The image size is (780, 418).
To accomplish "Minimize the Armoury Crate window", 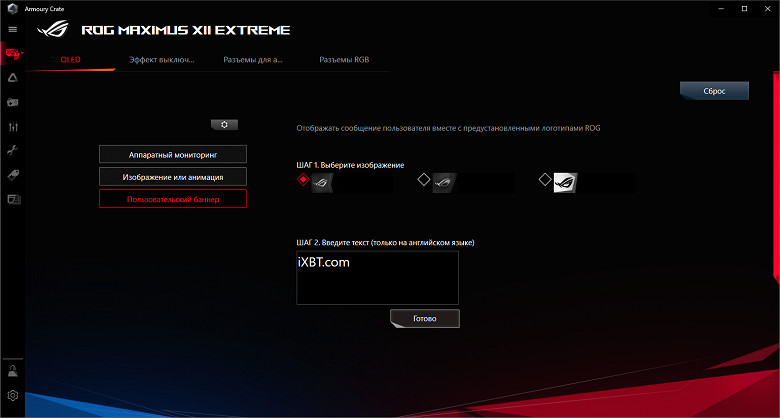I will pyautogui.click(x=722, y=8).
